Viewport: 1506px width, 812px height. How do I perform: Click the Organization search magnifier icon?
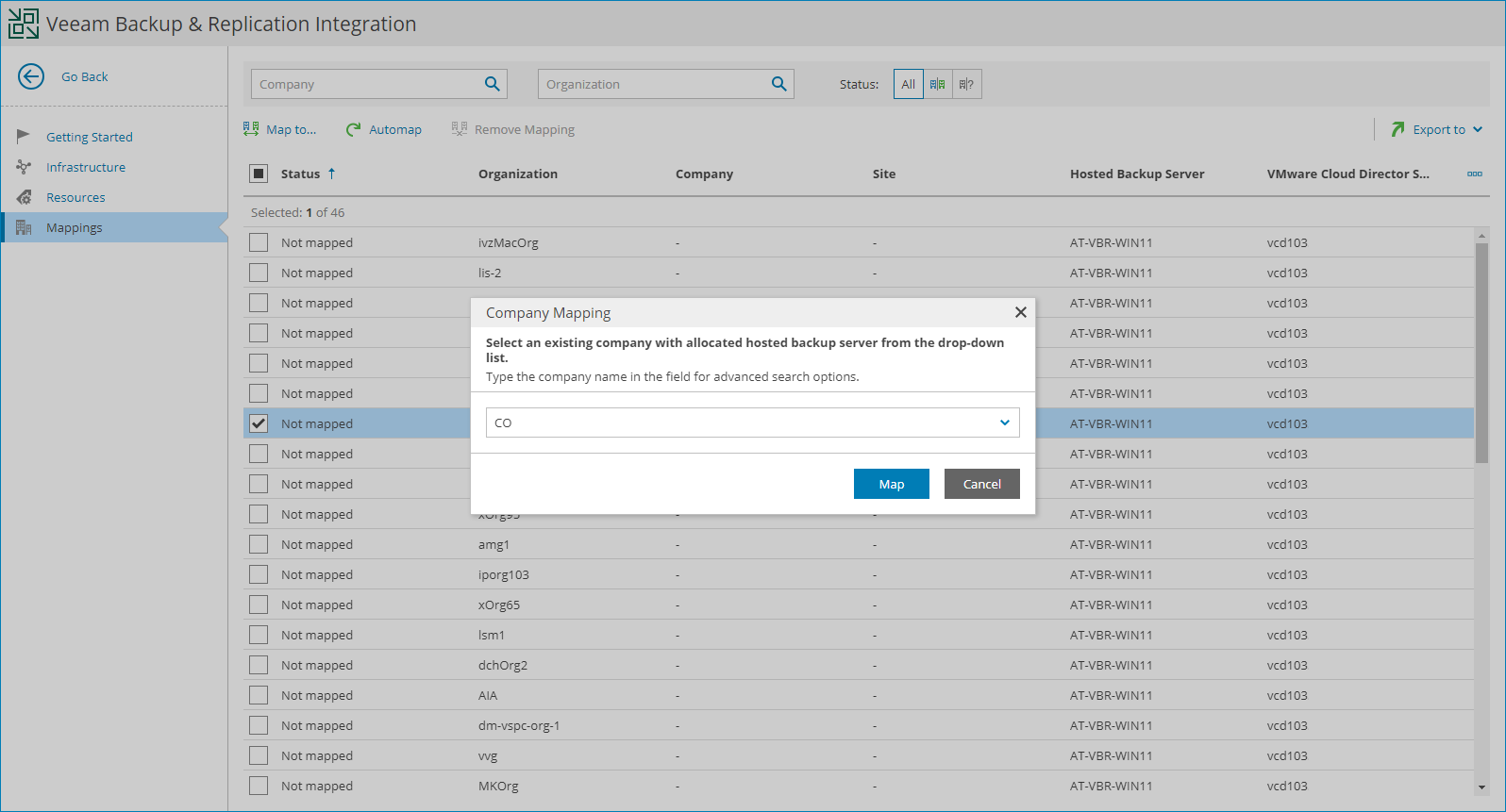778,84
